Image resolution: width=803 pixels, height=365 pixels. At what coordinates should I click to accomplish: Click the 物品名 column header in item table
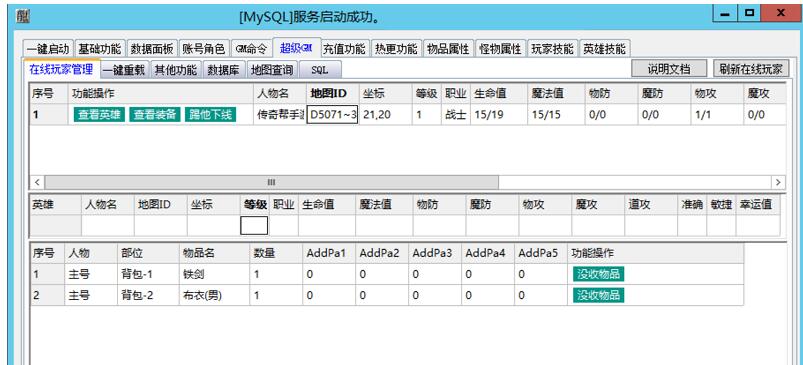[x=215, y=253]
